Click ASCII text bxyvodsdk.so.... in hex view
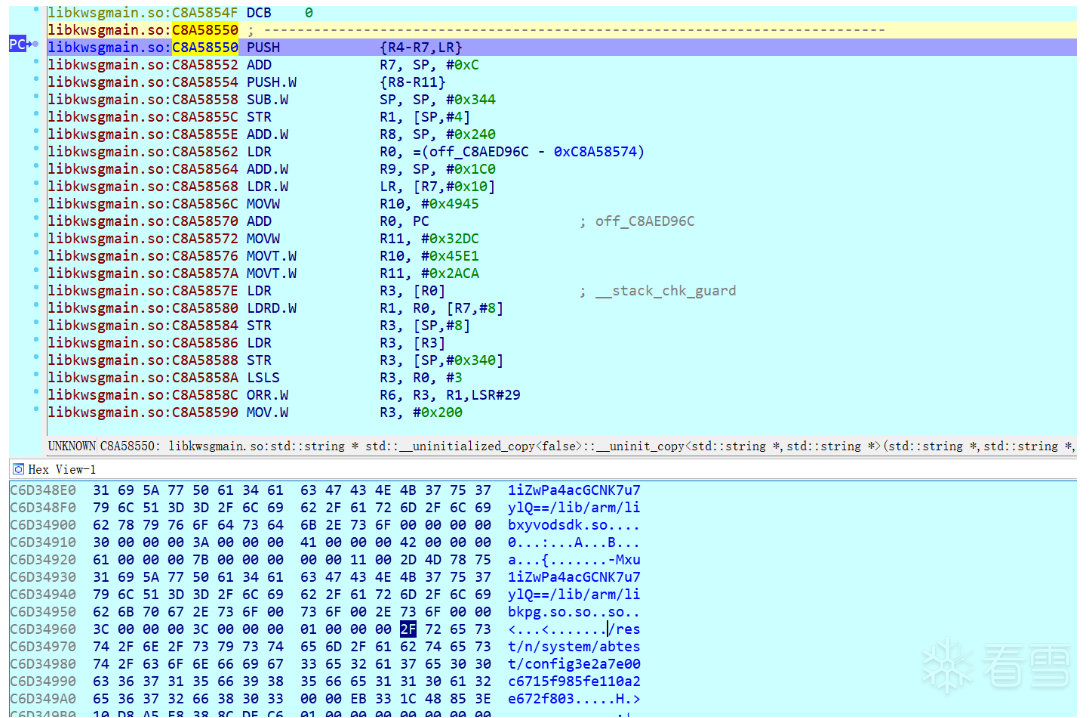Image resolution: width=1092 pixels, height=718 pixels. [x=574, y=525]
